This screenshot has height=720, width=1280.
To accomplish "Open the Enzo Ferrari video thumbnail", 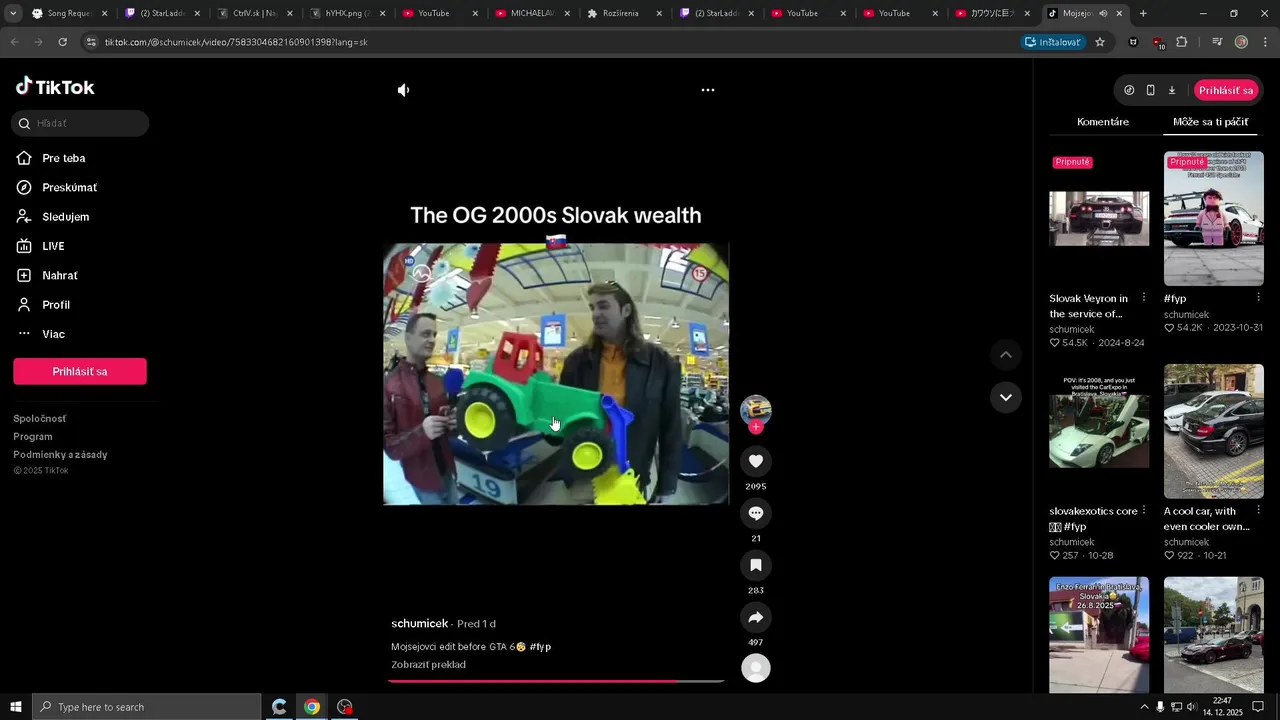I will click(1099, 635).
